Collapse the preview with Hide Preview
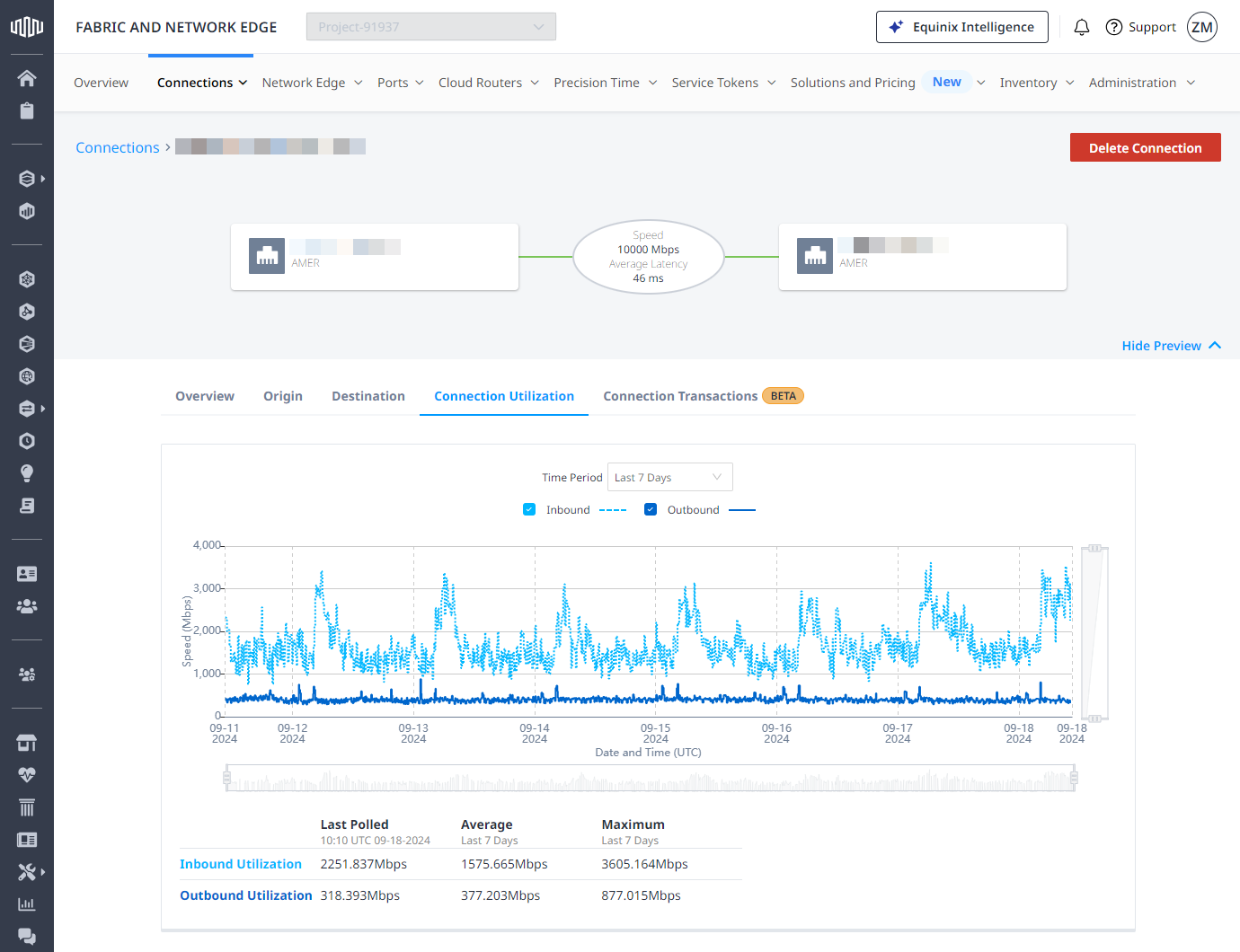The width and height of the screenshot is (1240, 952). pos(1172,346)
